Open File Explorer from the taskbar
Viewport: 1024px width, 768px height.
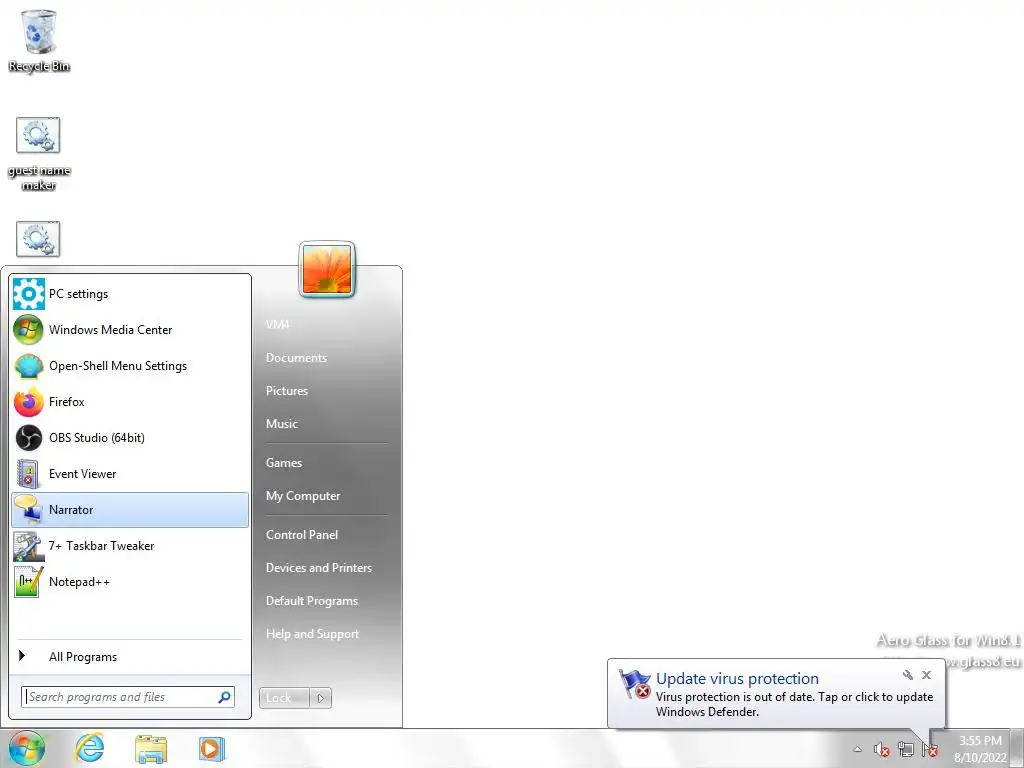(x=151, y=748)
